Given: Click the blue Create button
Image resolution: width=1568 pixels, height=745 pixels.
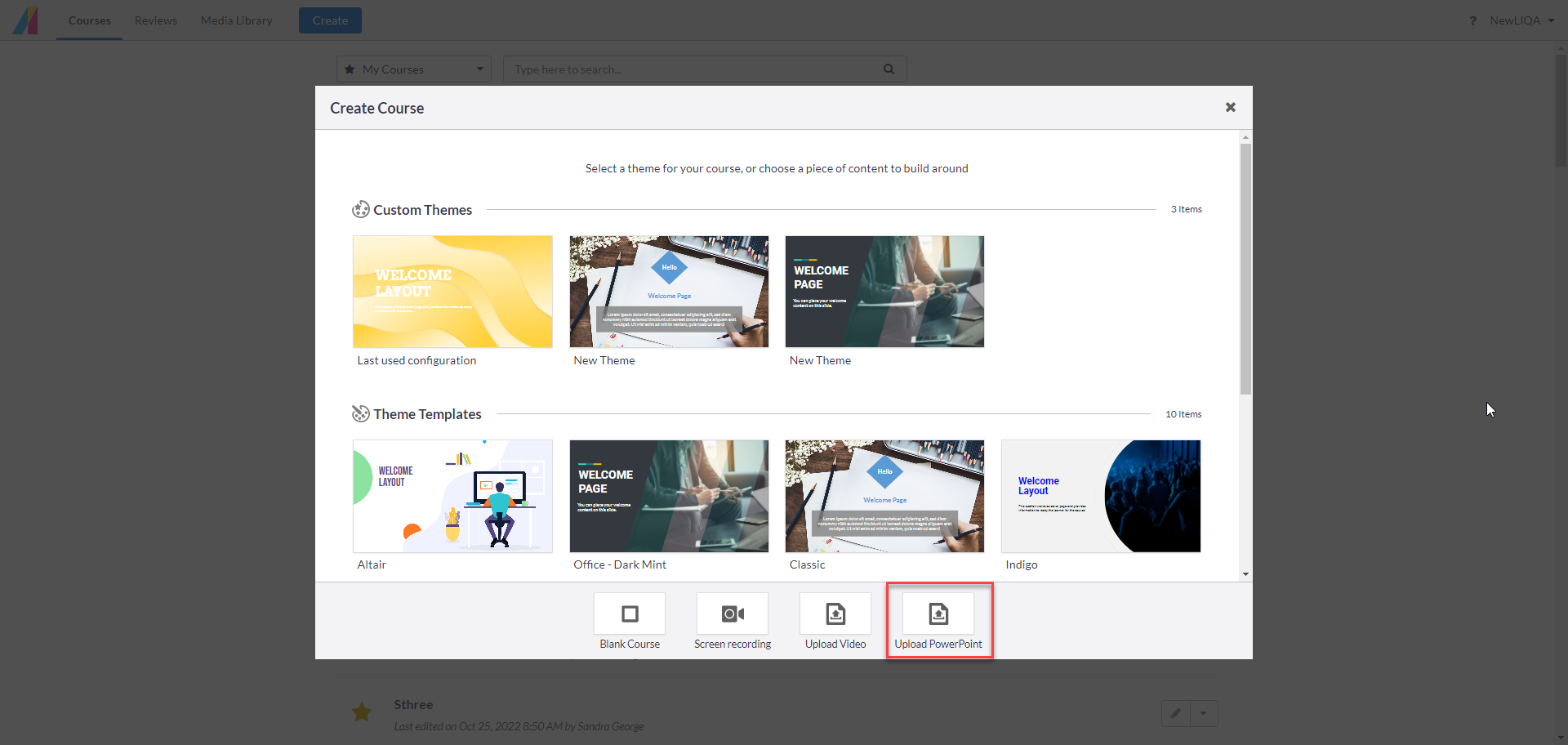Looking at the screenshot, I should [330, 20].
